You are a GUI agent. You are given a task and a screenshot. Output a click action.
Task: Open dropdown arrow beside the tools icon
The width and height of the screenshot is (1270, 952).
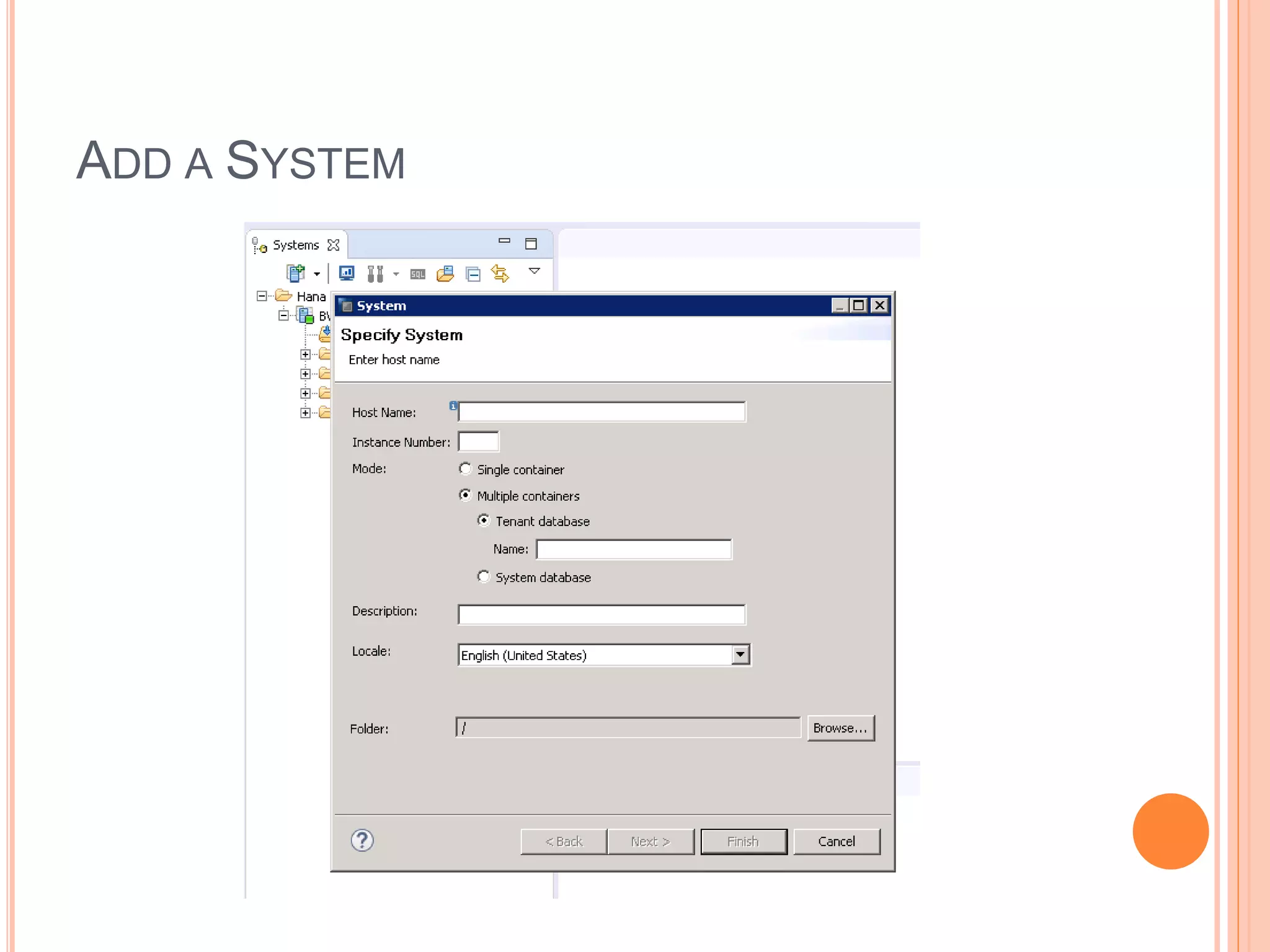tap(396, 274)
